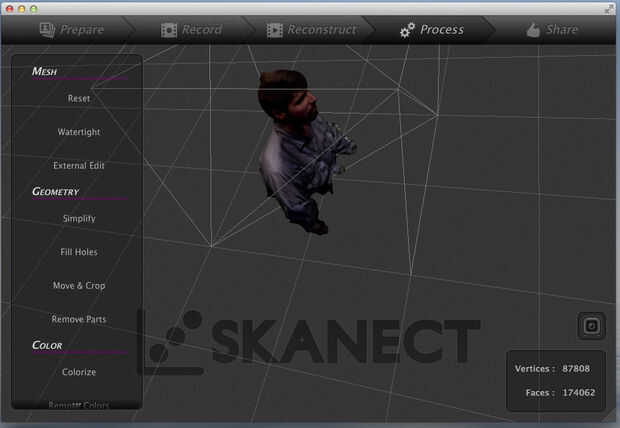Open Move & Crop

[79, 286]
